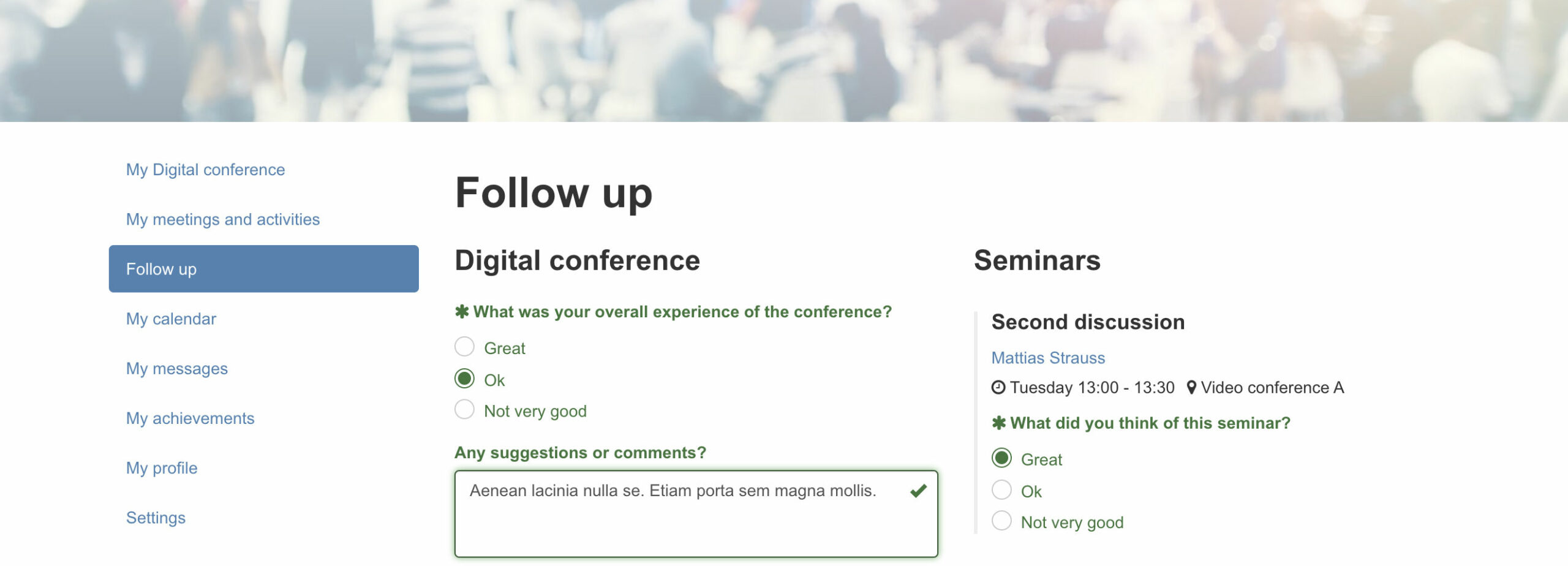Screen dimensions: 1568x566
Task: Select Great for overall conference experience
Action: pyautogui.click(x=464, y=347)
